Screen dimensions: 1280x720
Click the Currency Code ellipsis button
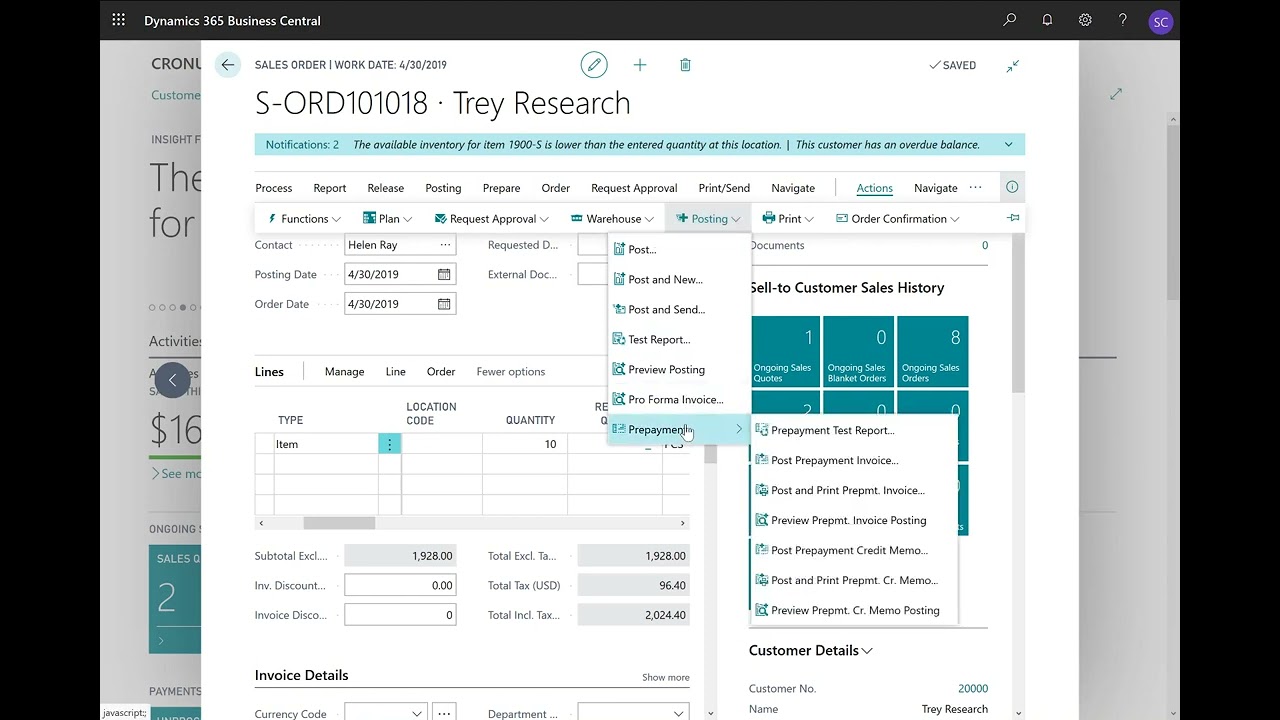[445, 714]
